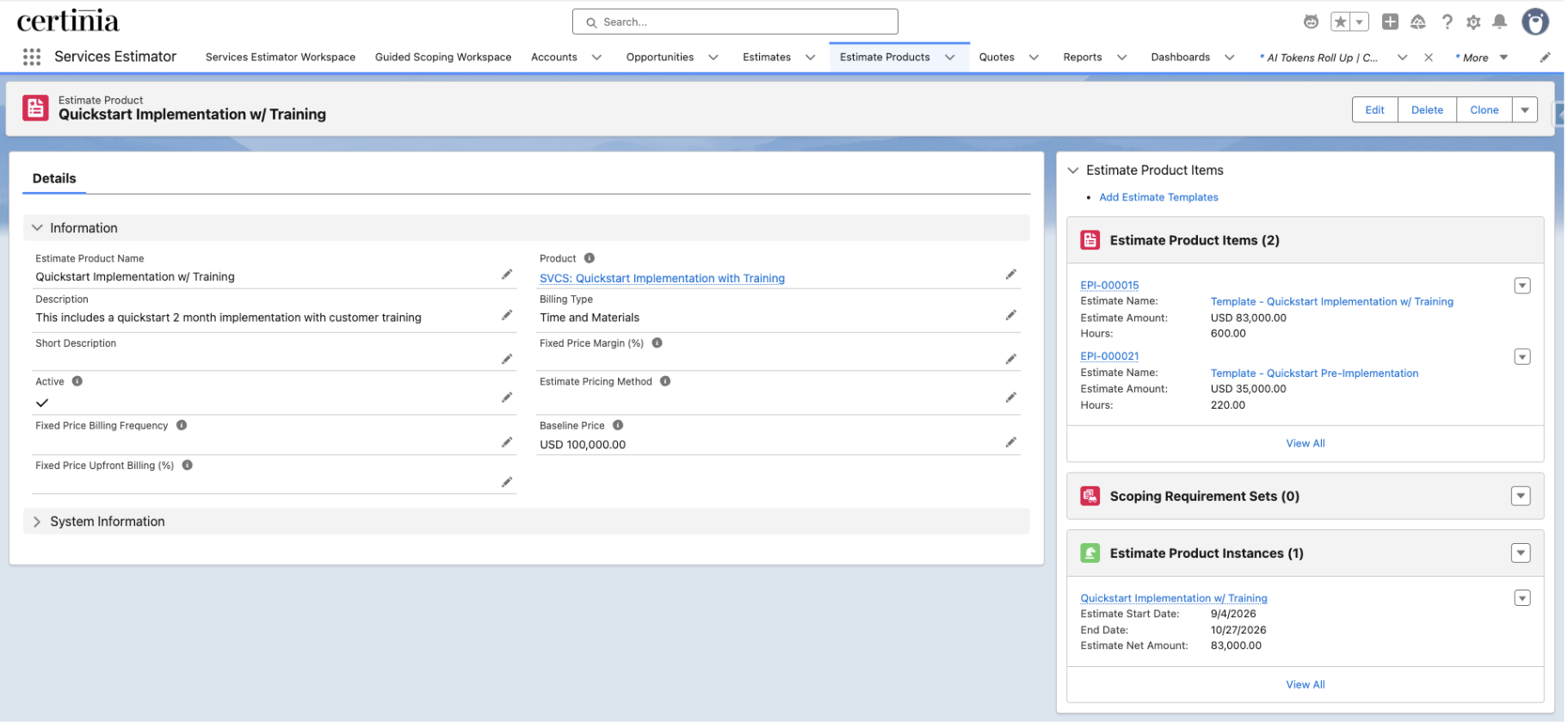
Task: Open the More navigation menu
Action: [x=1481, y=58]
